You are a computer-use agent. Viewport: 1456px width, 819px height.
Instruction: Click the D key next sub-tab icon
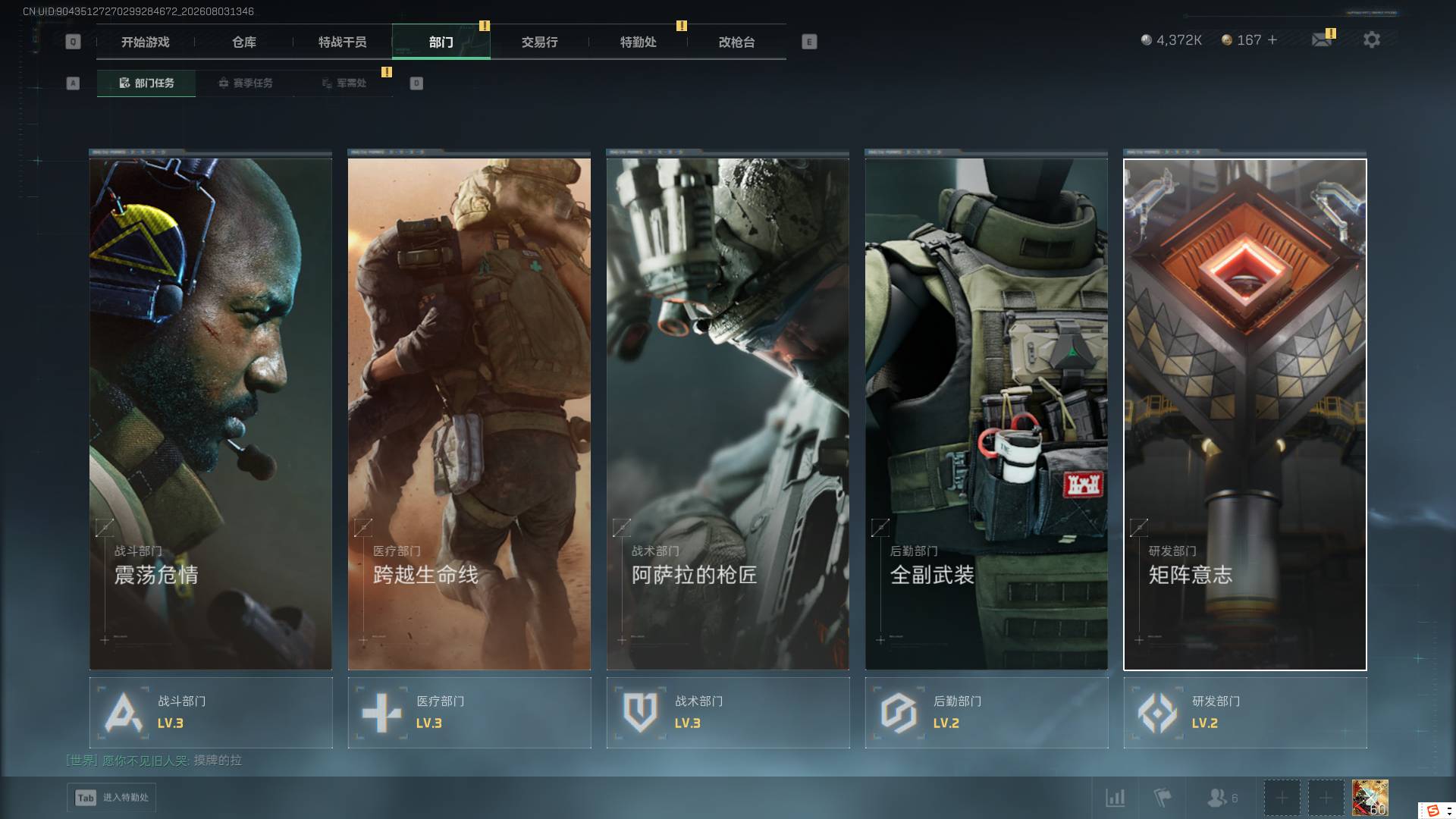(x=416, y=83)
